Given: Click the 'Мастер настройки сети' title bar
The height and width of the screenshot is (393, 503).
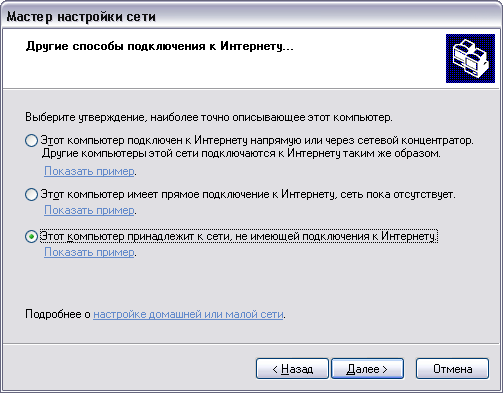Looking at the screenshot, I should tap(251, 16).
